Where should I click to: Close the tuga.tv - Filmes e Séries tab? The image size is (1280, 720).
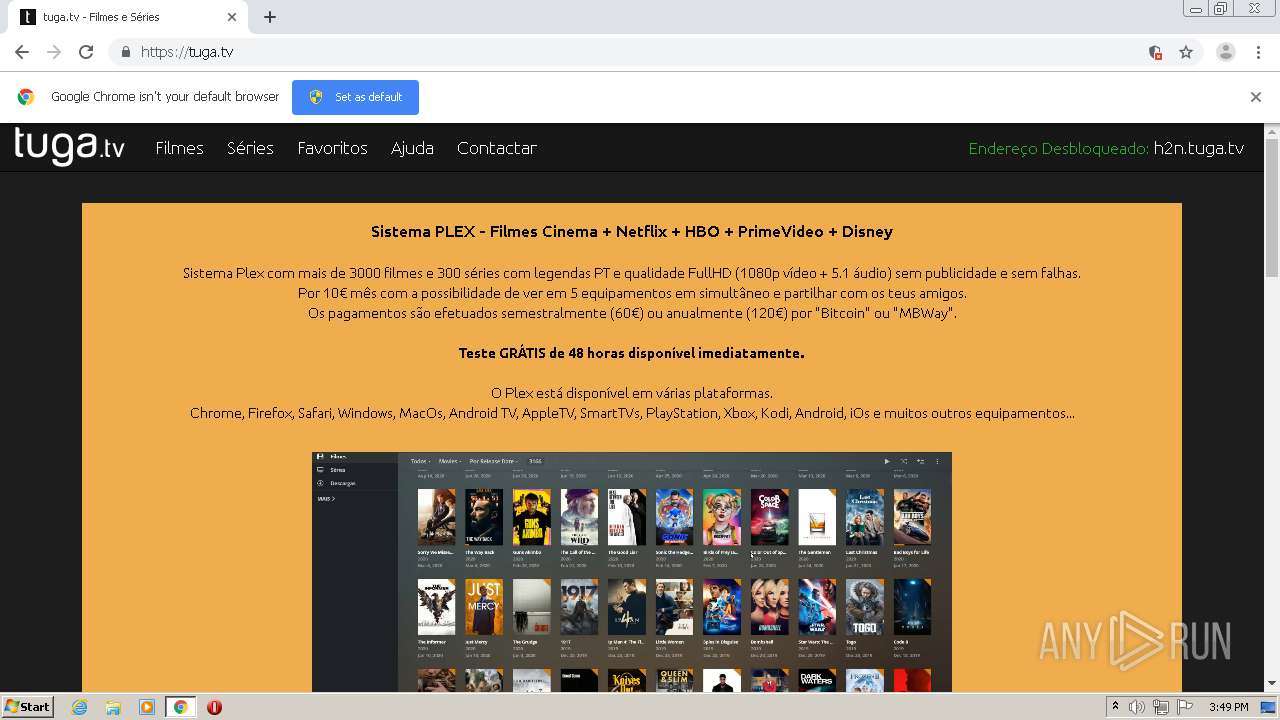[x=232, y=17]
